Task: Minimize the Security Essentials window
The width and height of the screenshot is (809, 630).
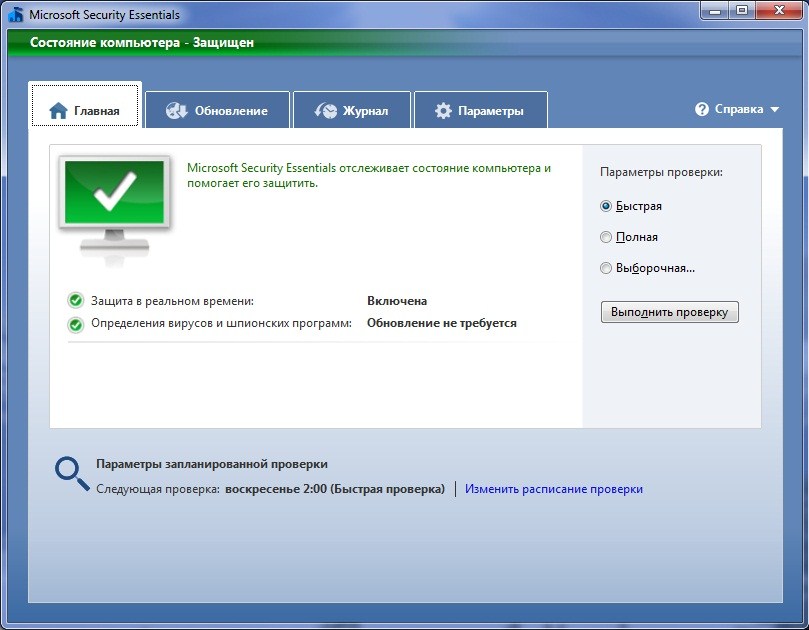Action: [715, 11]
